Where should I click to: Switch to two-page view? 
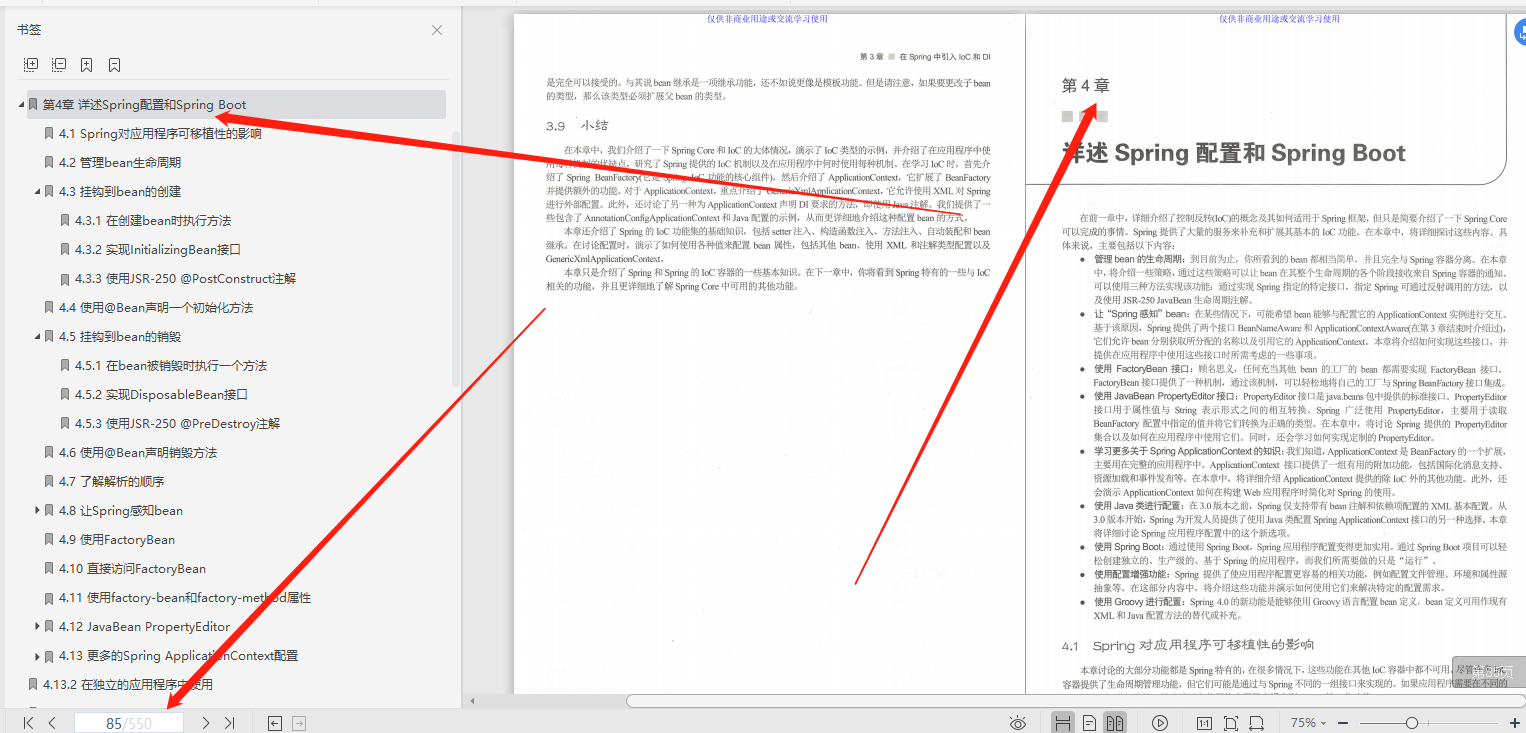pos(1115,723)
